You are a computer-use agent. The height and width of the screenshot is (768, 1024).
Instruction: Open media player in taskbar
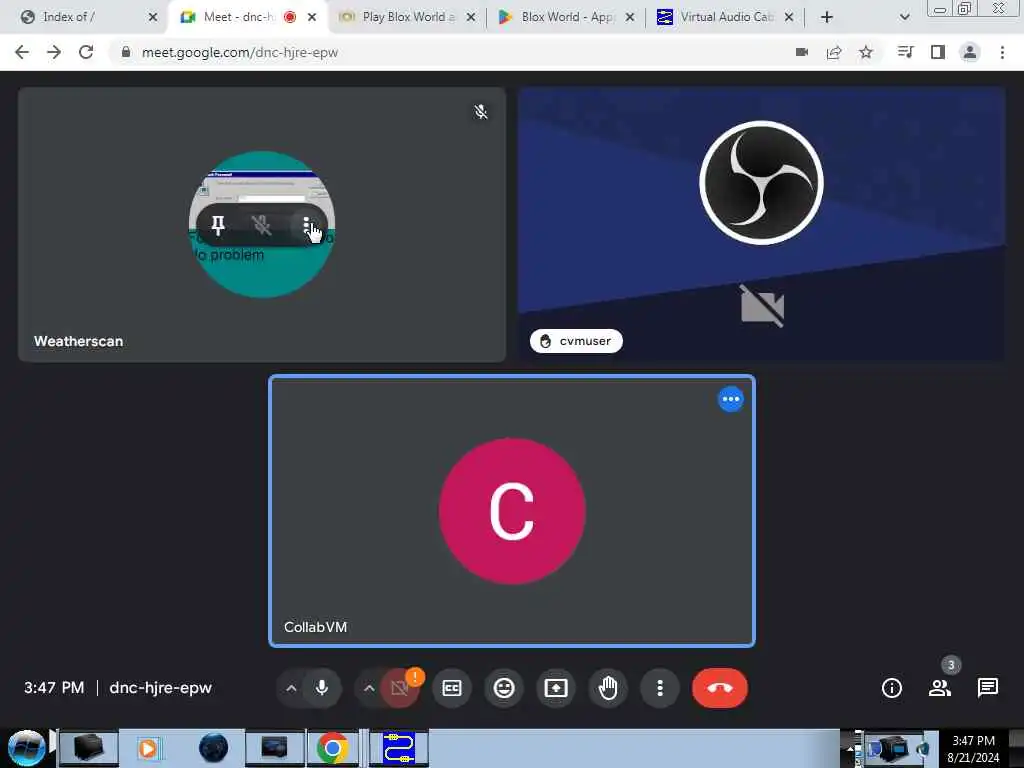[x=148, y=748]
